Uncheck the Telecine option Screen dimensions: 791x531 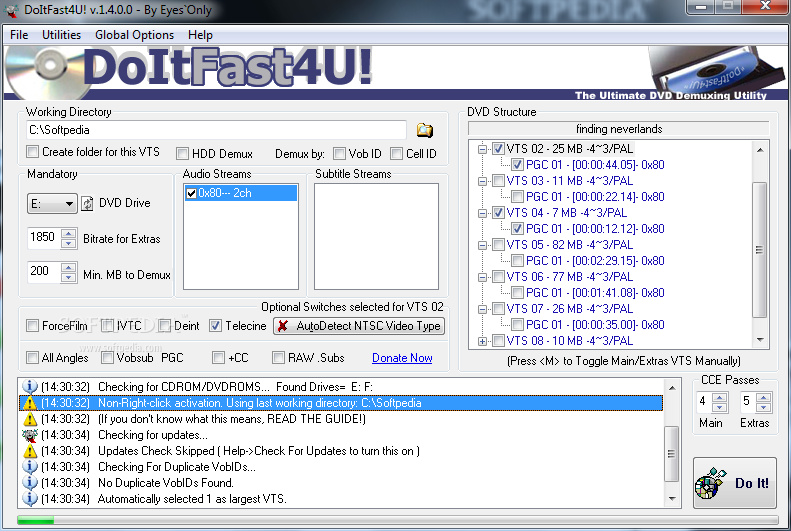point(215,326)
